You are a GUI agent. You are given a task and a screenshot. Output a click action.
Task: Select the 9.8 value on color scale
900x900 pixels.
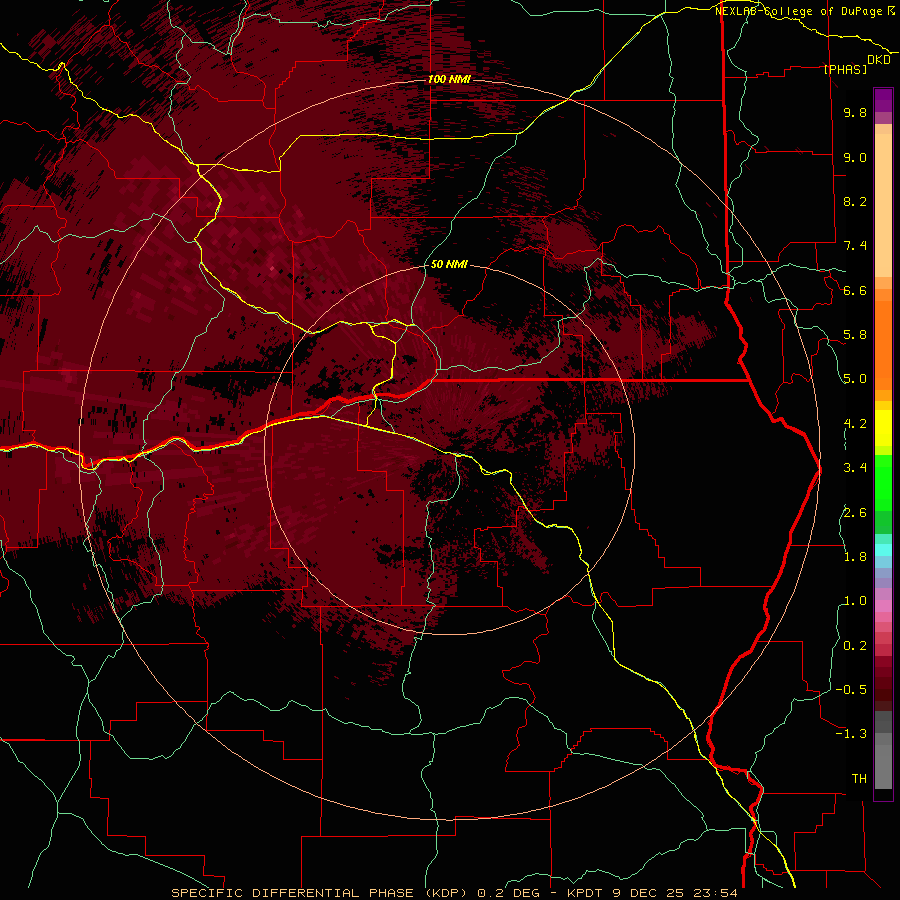point(855,112)
